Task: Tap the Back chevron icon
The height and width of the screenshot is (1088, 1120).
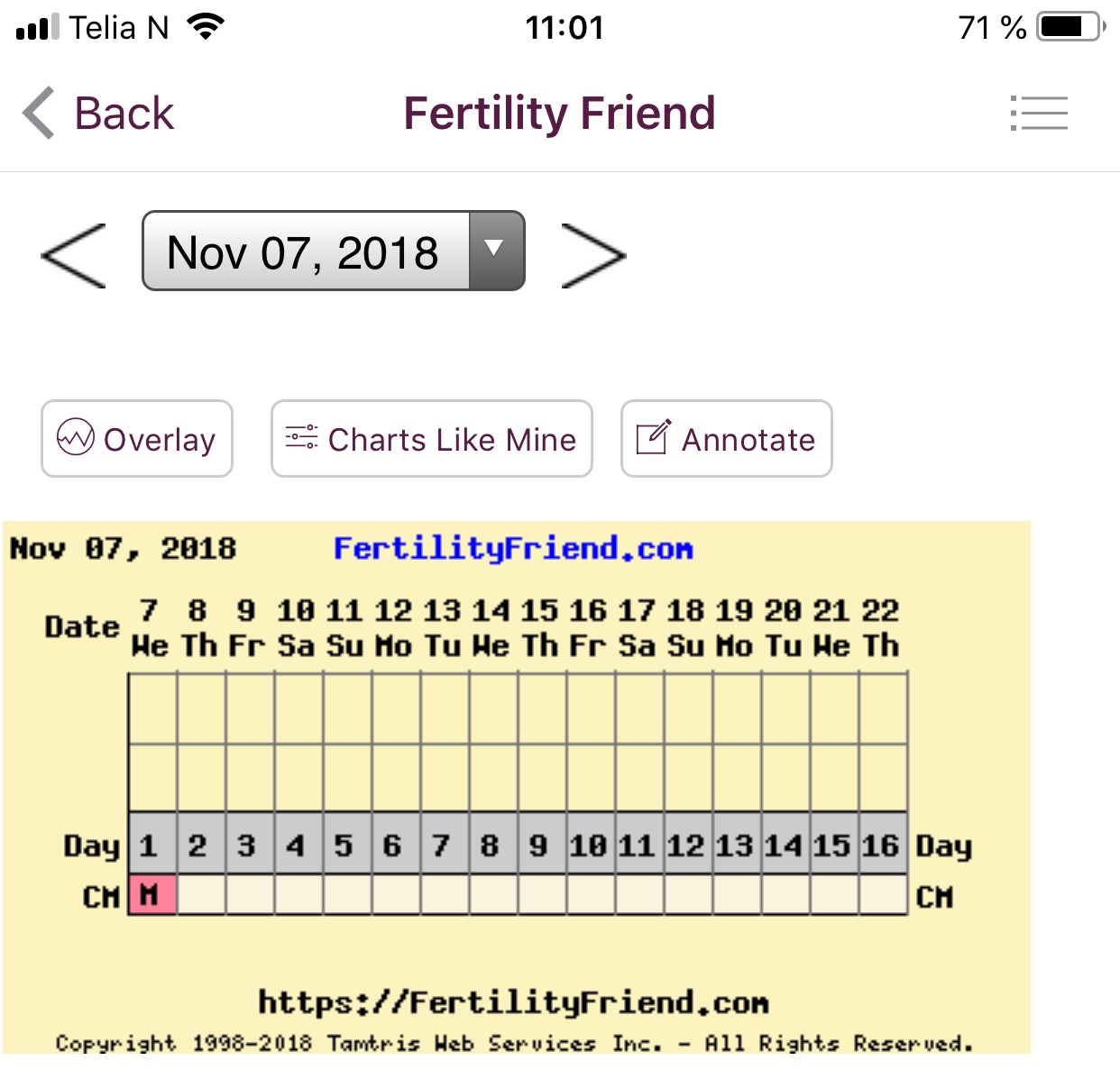Action: pyautogui.click(x=39, y=114)
